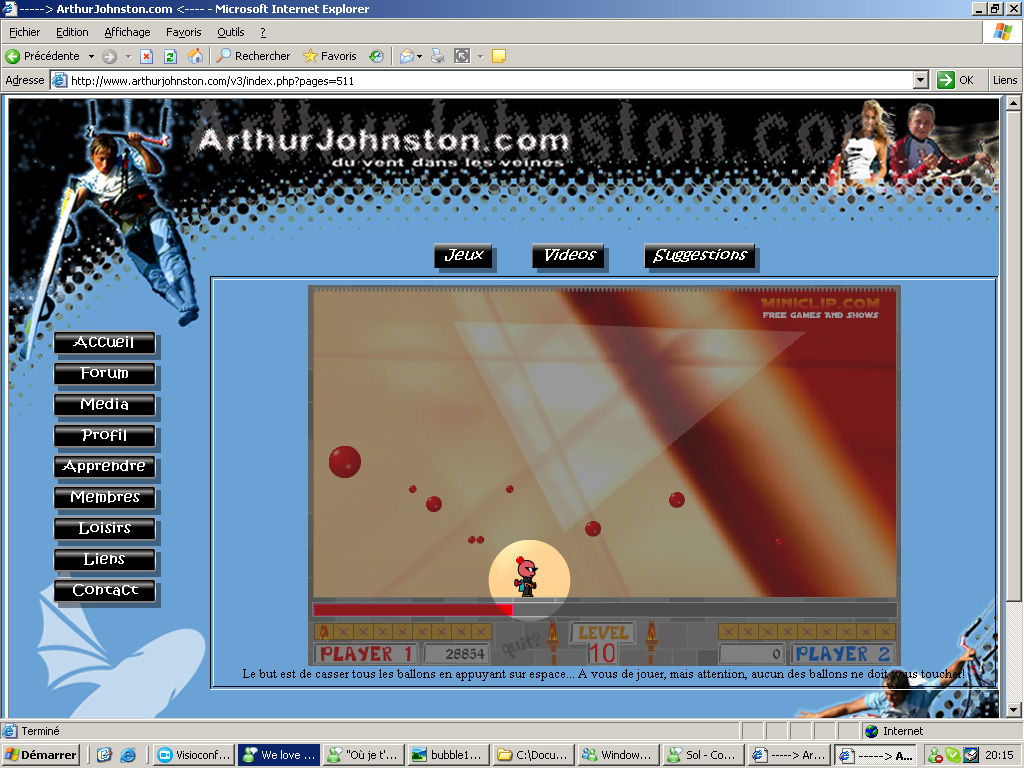The height and width of the screenshot is (768, 1024).
Task: Click the Mail envelope toolbar icon
Action: coord(406,56)
